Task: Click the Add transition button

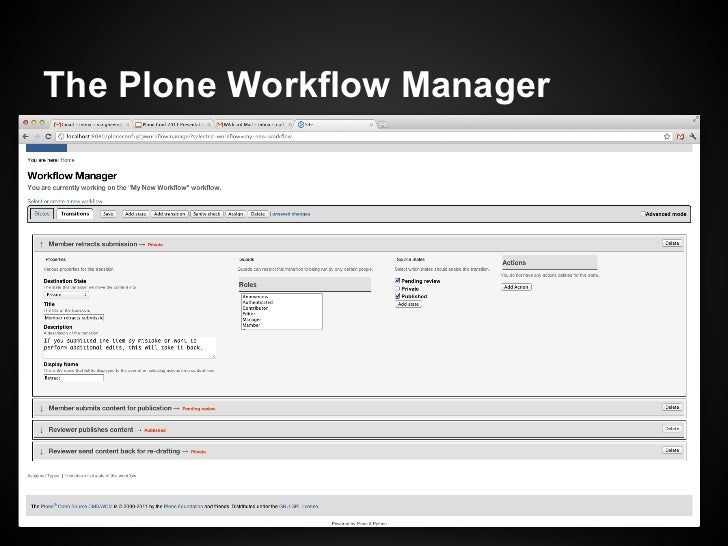Action: pyautogui.click(x=169, y=214)
